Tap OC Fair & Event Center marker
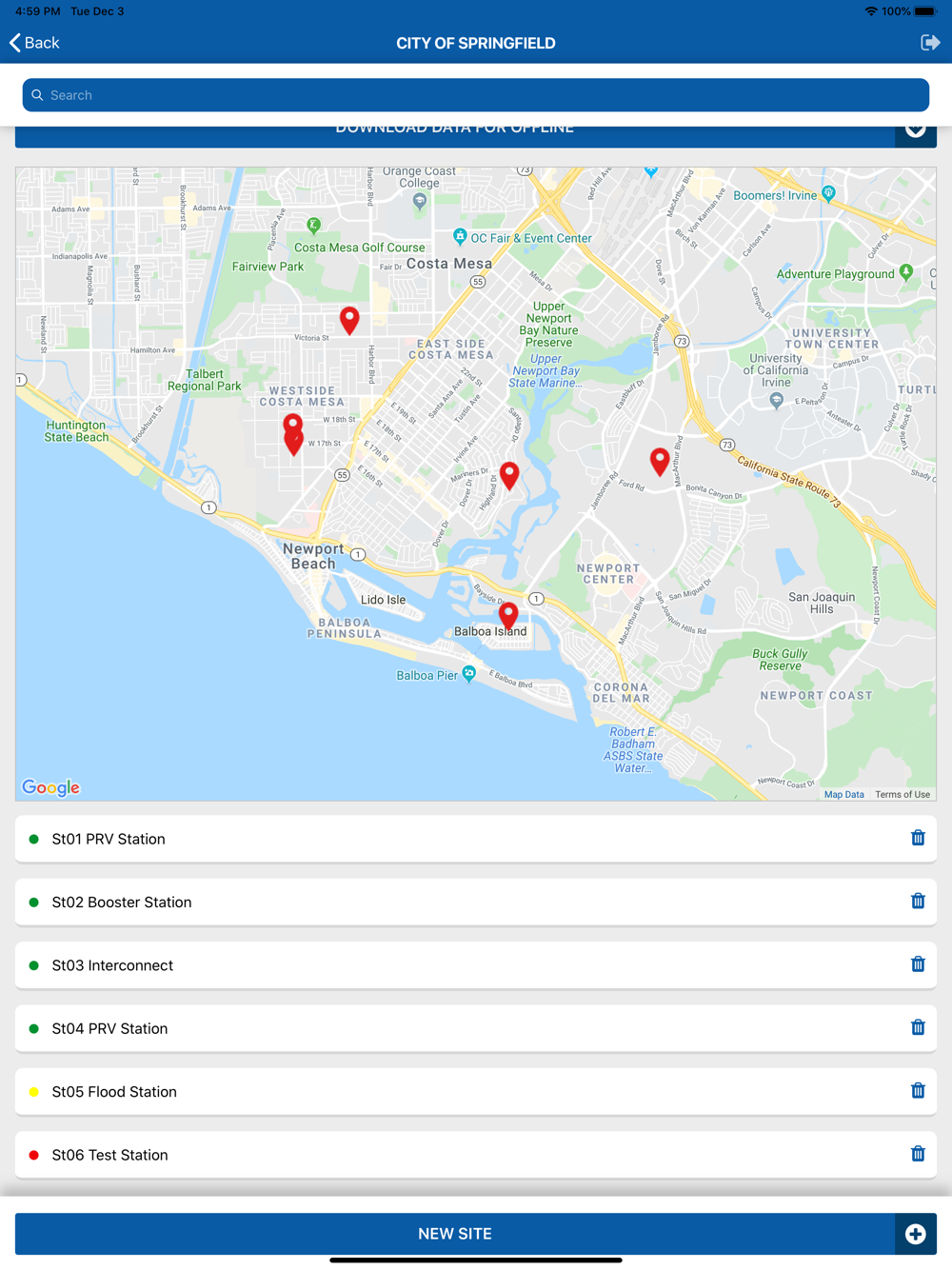Screen dimensions: 952x1270 [460, 236]
